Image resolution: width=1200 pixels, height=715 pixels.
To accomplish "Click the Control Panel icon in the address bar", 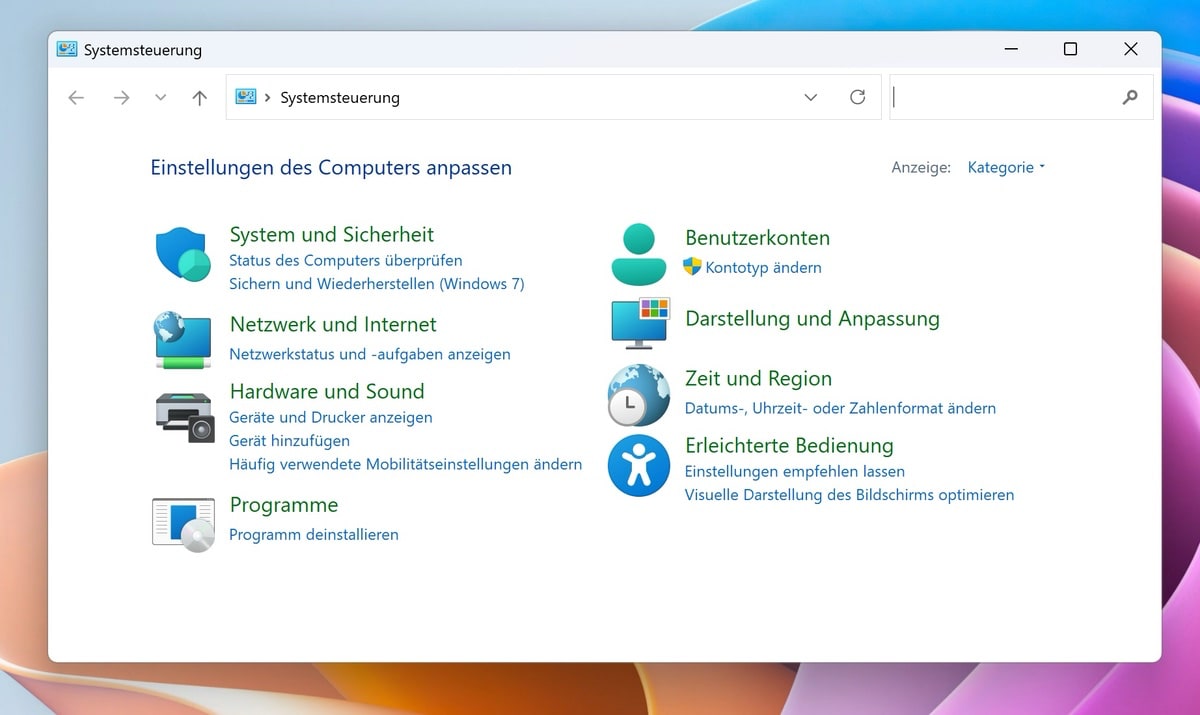I will 246,97.
